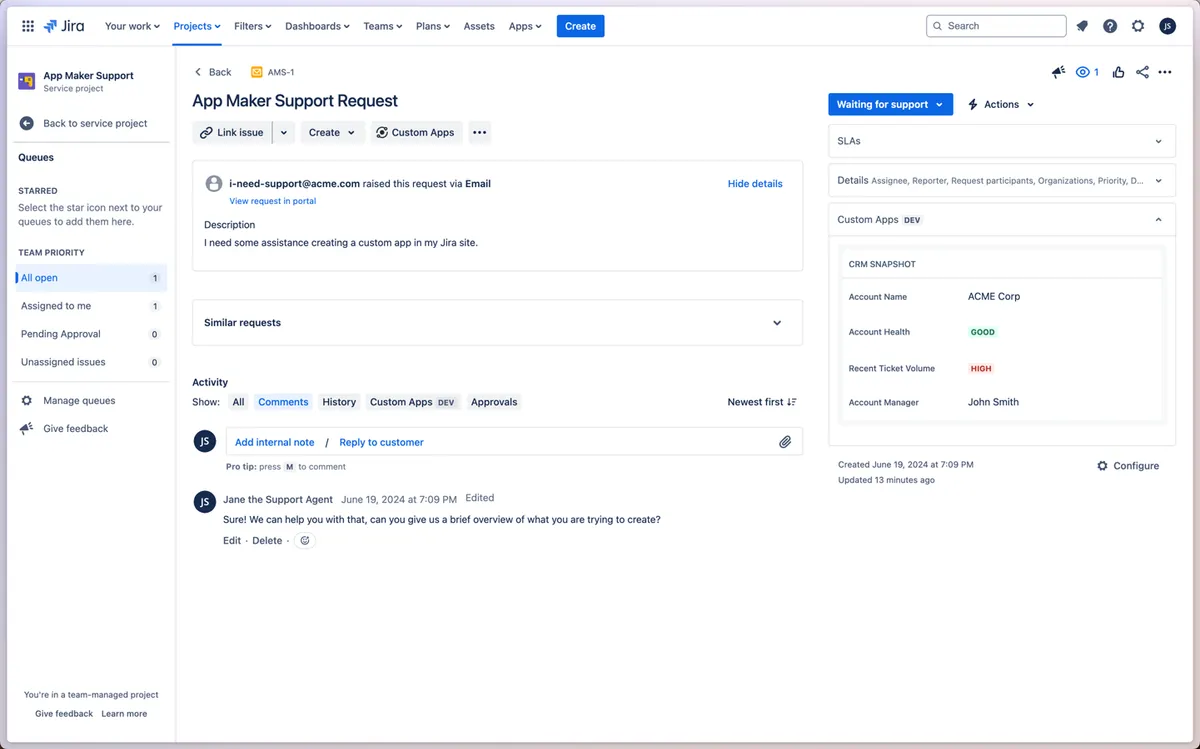
Task: Open the Assets nav item
Action: [x=479, y=26]
